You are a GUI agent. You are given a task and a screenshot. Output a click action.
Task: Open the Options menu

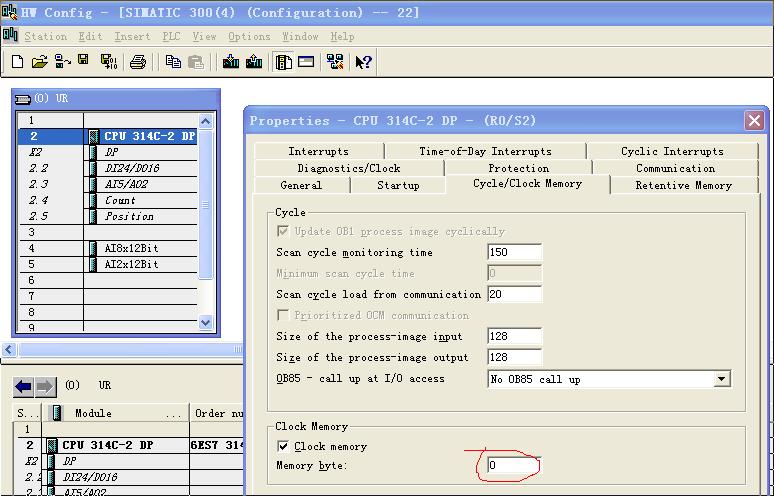pos(249,37)
